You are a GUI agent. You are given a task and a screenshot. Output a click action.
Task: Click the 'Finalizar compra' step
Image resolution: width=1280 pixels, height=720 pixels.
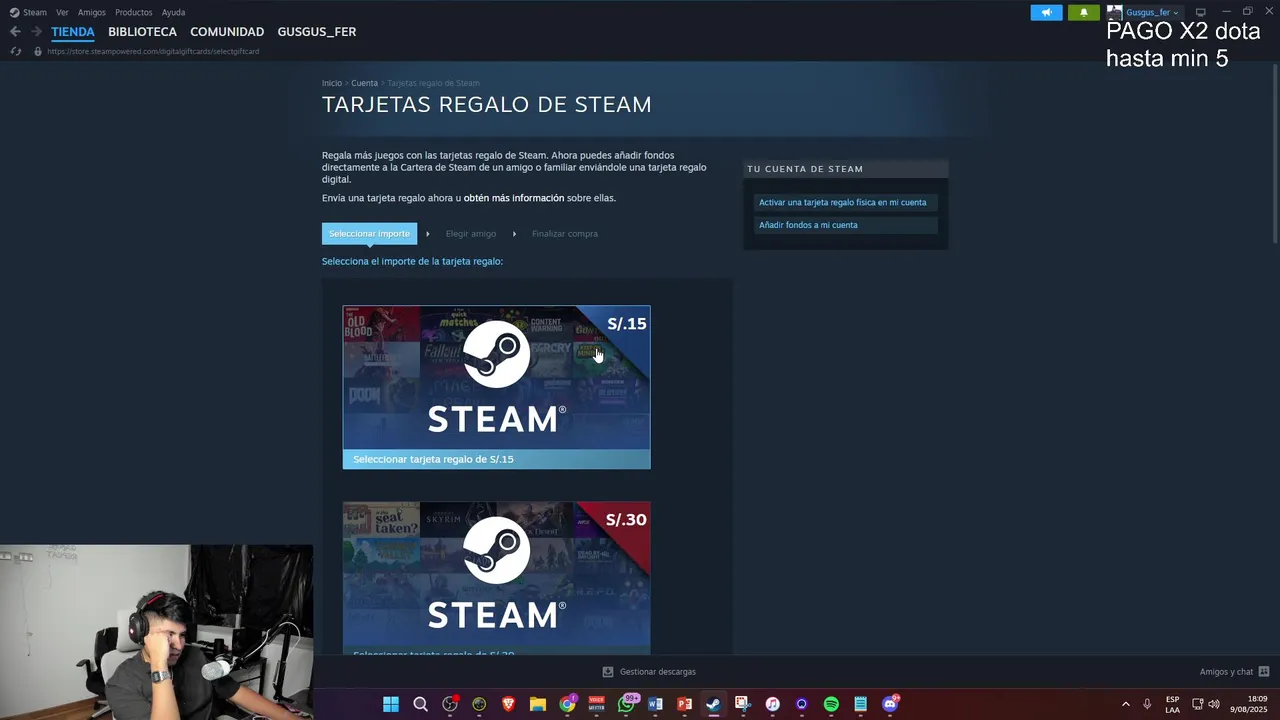tap(565, 234)
